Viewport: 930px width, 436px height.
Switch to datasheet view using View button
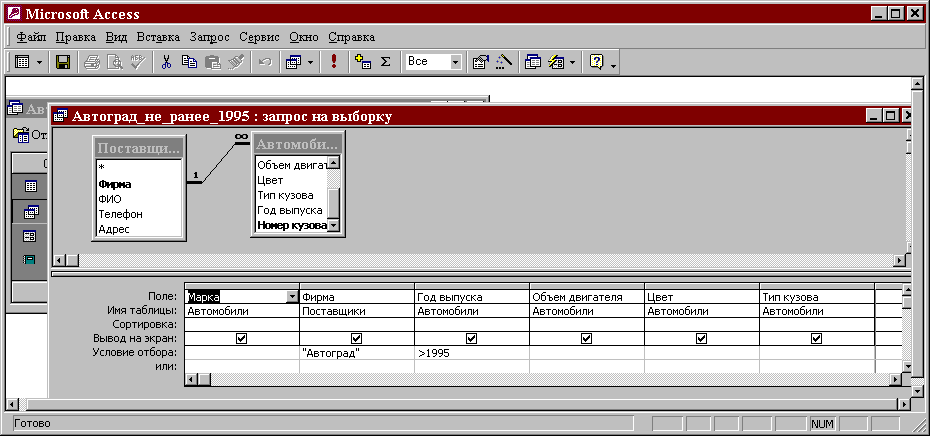[23, 62]
